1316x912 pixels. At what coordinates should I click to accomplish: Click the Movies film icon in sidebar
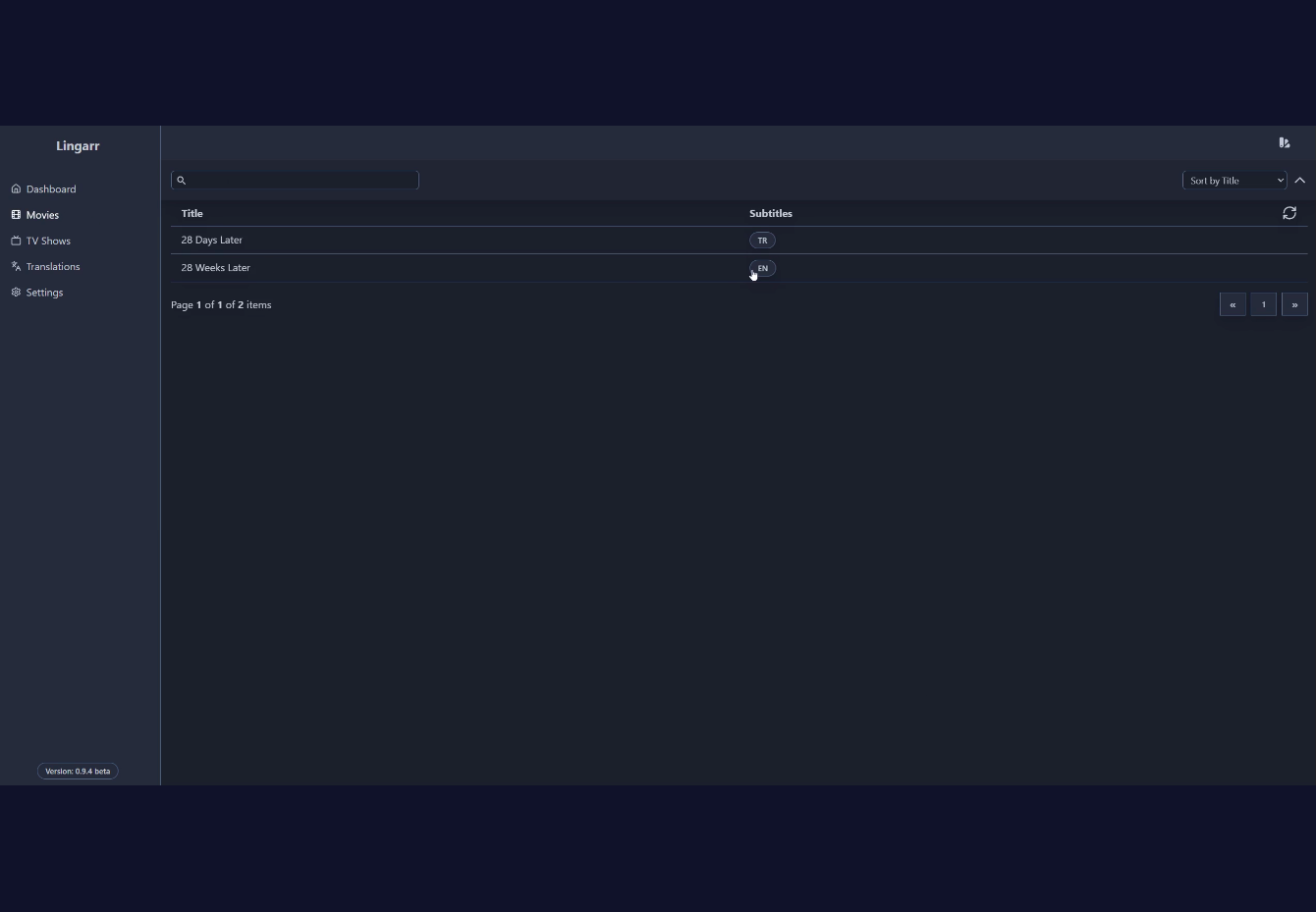[x=16, y=214]
